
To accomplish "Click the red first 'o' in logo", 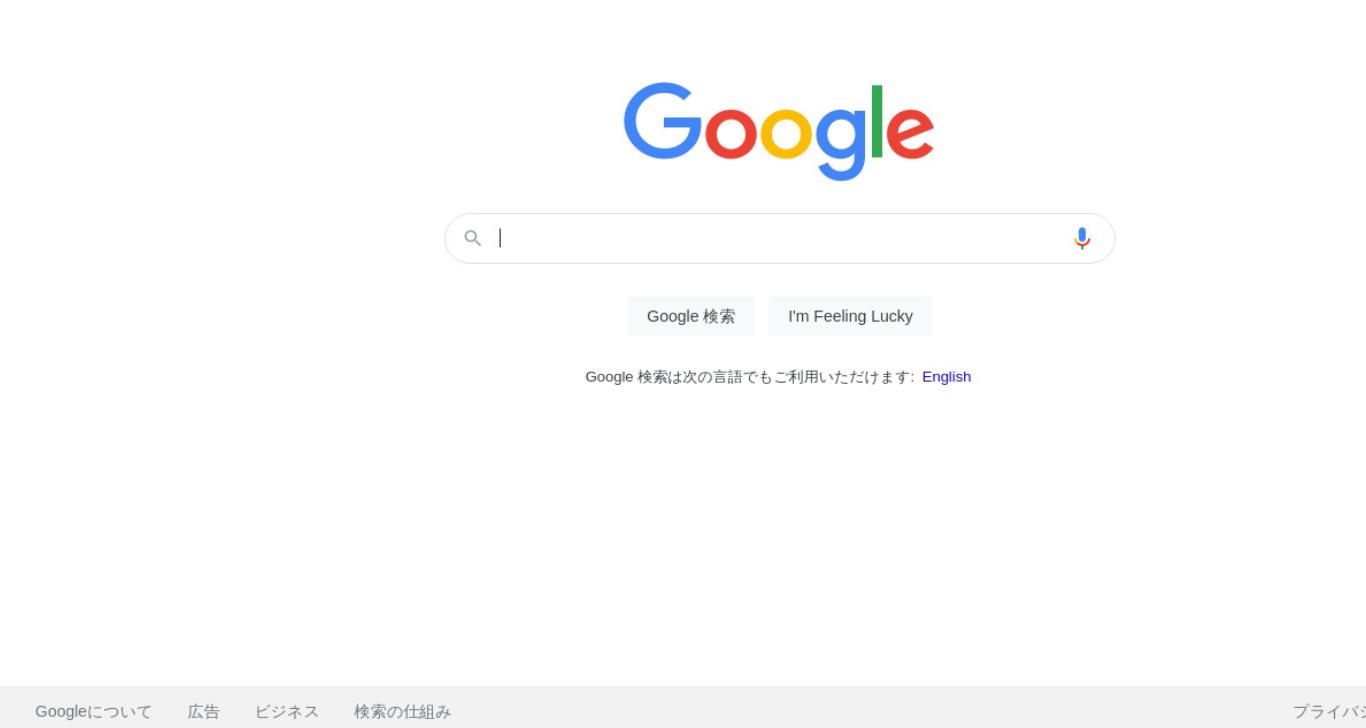I will coord(731,134).
